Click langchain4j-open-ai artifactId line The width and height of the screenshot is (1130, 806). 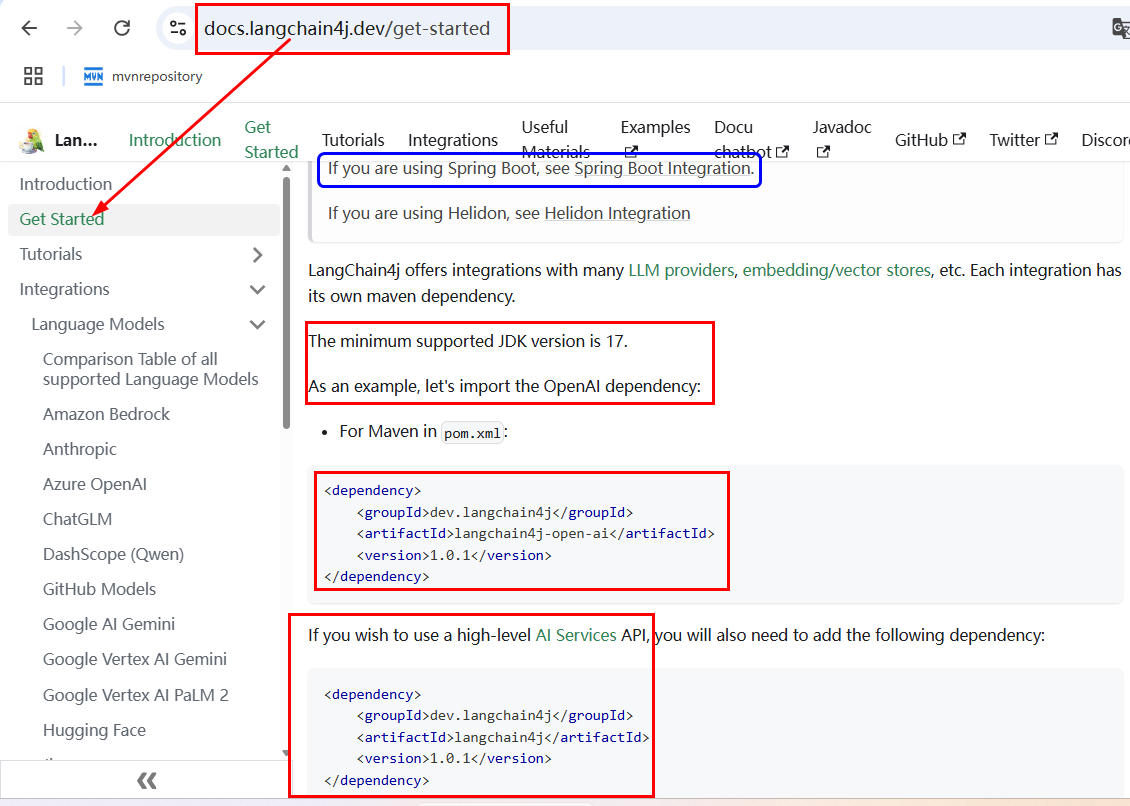click(535, 533)
